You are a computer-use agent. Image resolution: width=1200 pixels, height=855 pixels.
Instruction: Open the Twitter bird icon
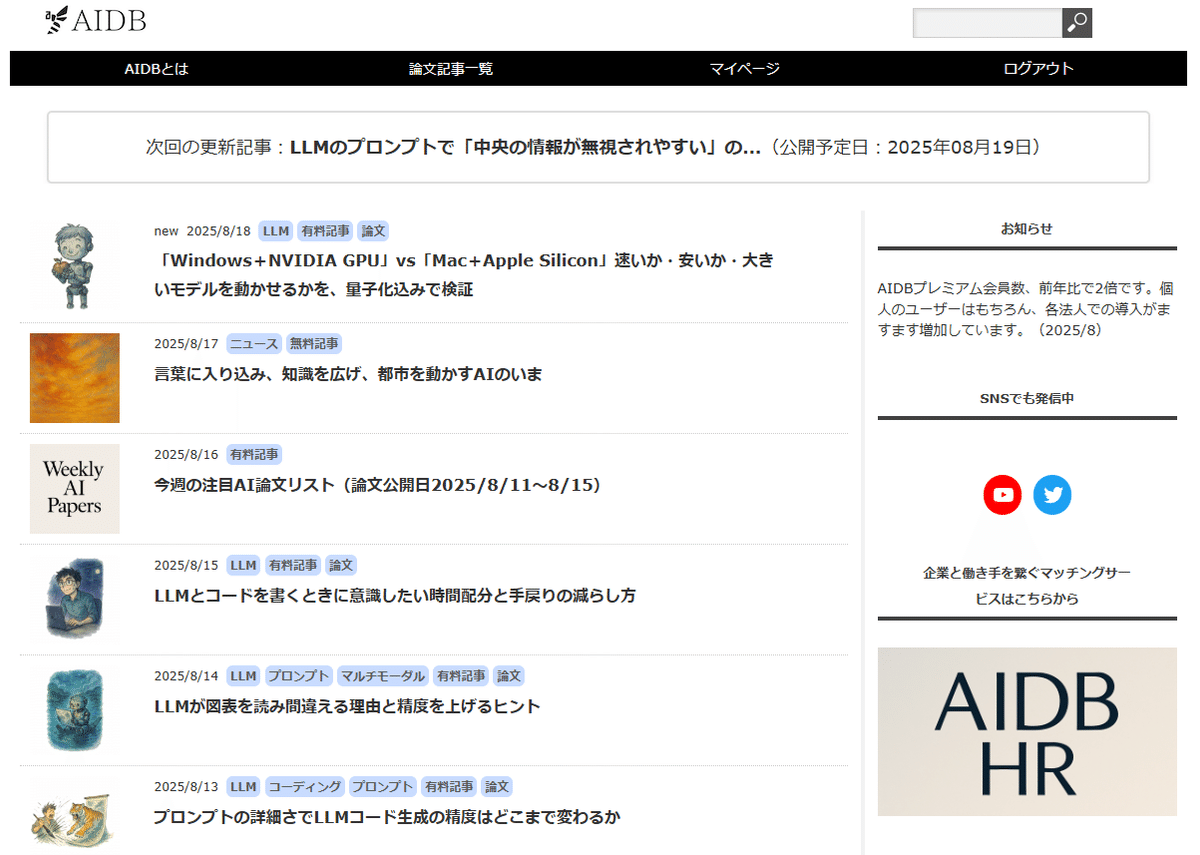(x=1052, y=494)
